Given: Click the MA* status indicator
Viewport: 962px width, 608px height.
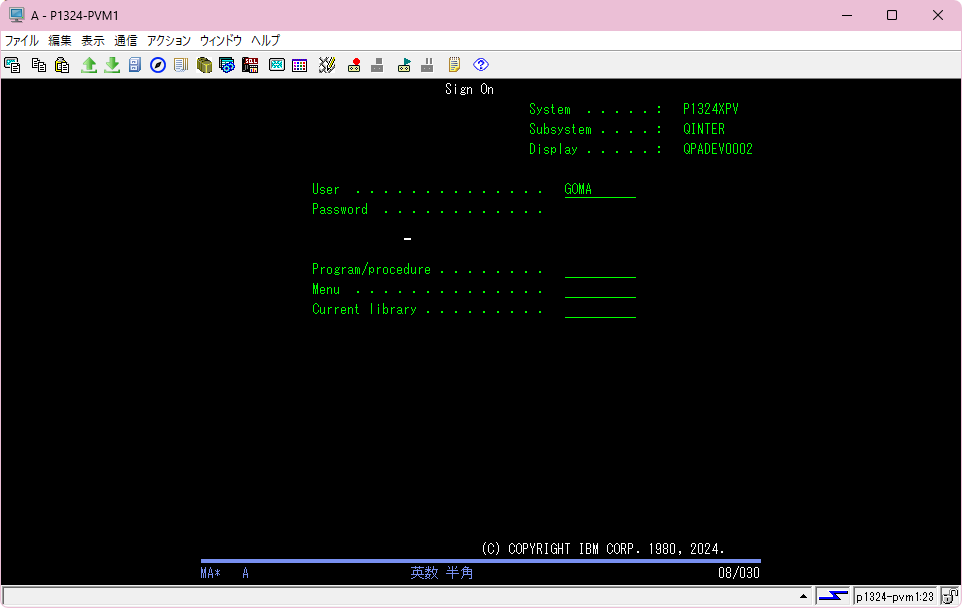Looking at the screenshot, I should point(210,573).
